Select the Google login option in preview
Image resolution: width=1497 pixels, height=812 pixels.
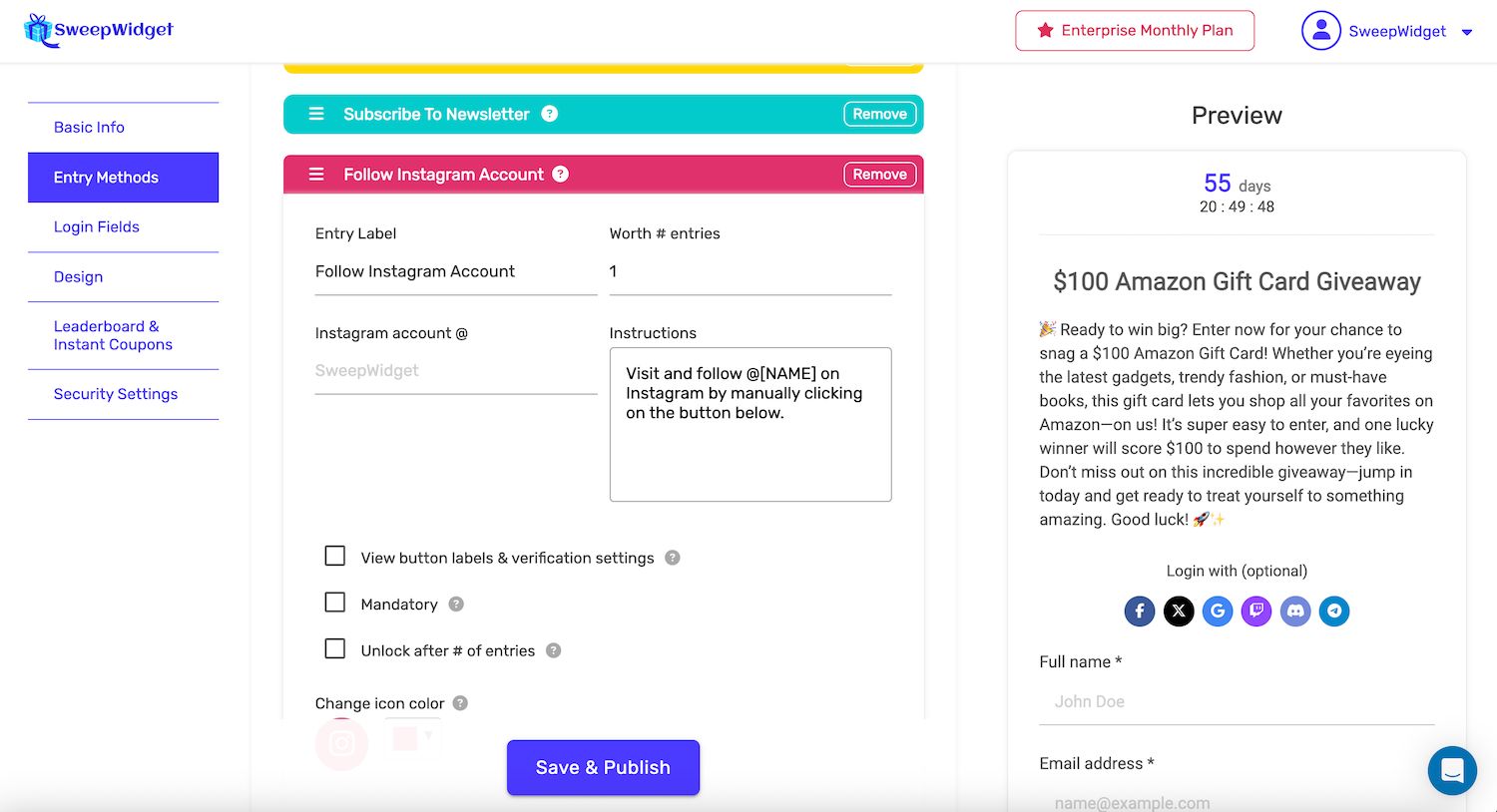click(1218, 610)
